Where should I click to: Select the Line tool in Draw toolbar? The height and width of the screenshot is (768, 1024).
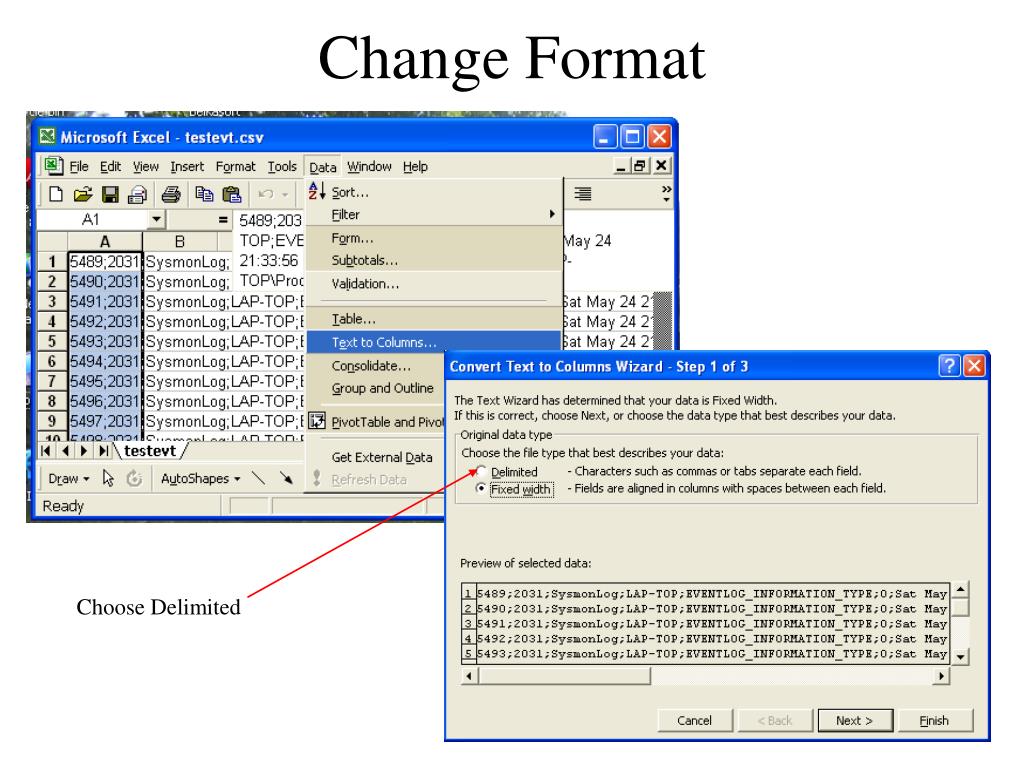point(259,479)
